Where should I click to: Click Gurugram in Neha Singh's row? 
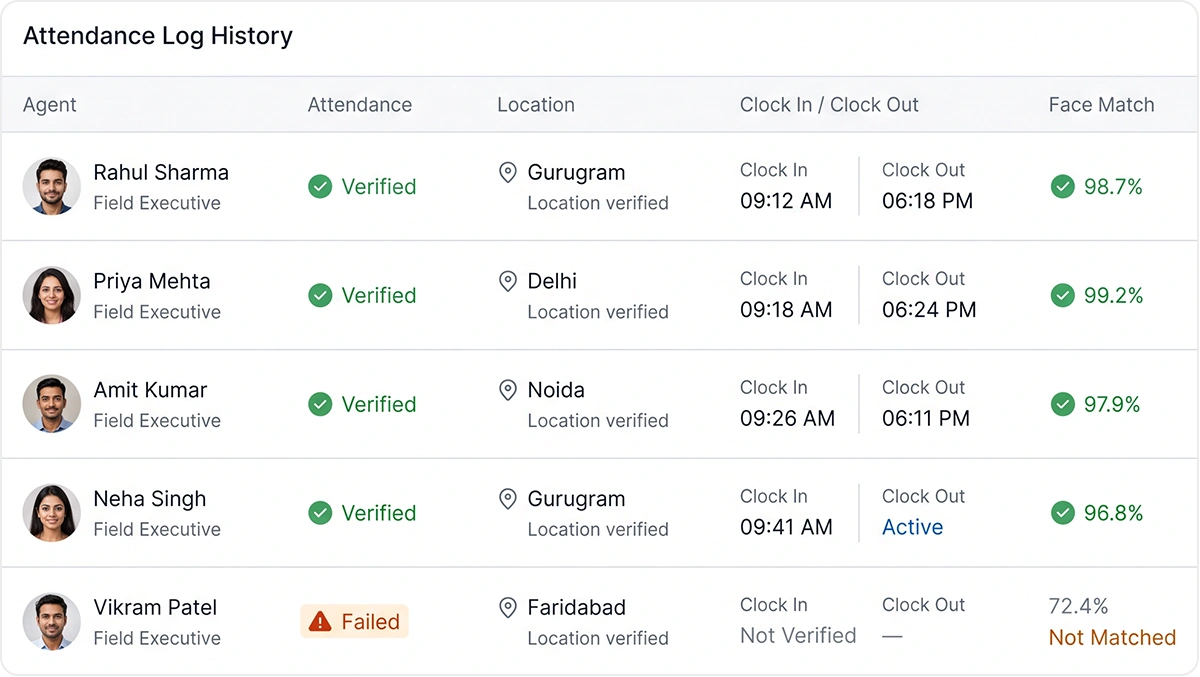click(x=576, y=499)
